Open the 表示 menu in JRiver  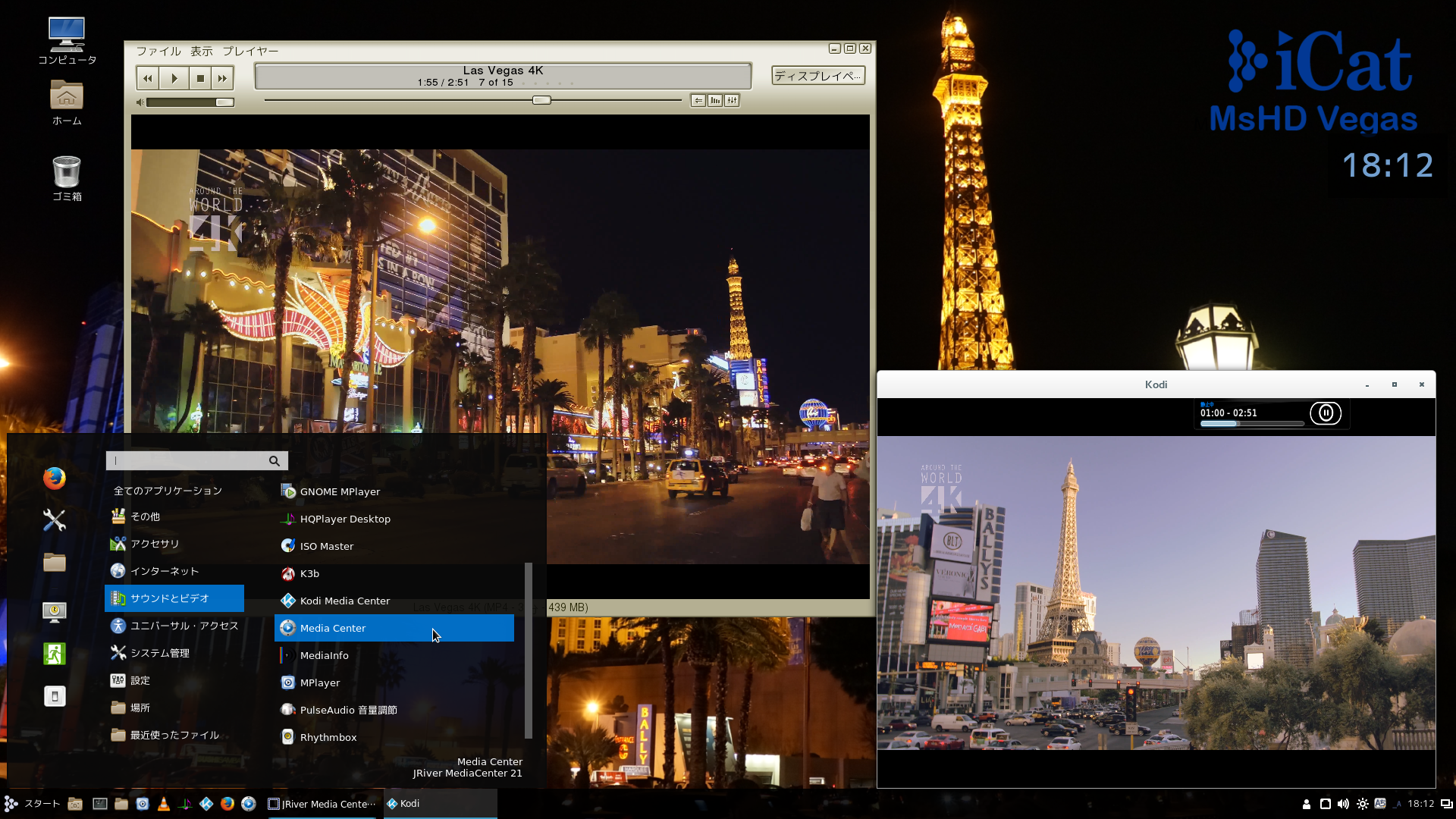[x=201, y=51]
